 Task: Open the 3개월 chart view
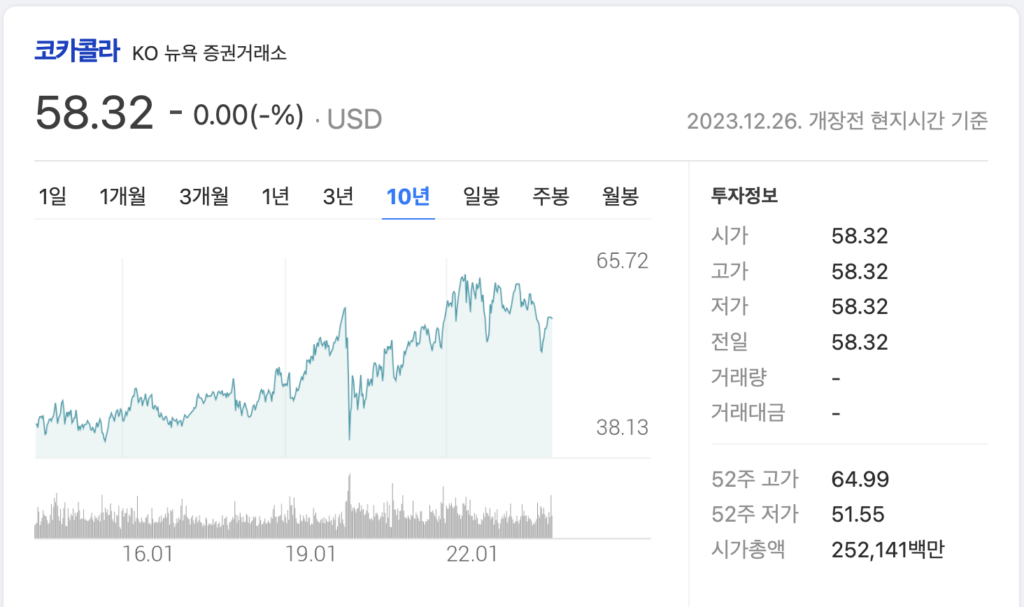[x=204, y=197]
